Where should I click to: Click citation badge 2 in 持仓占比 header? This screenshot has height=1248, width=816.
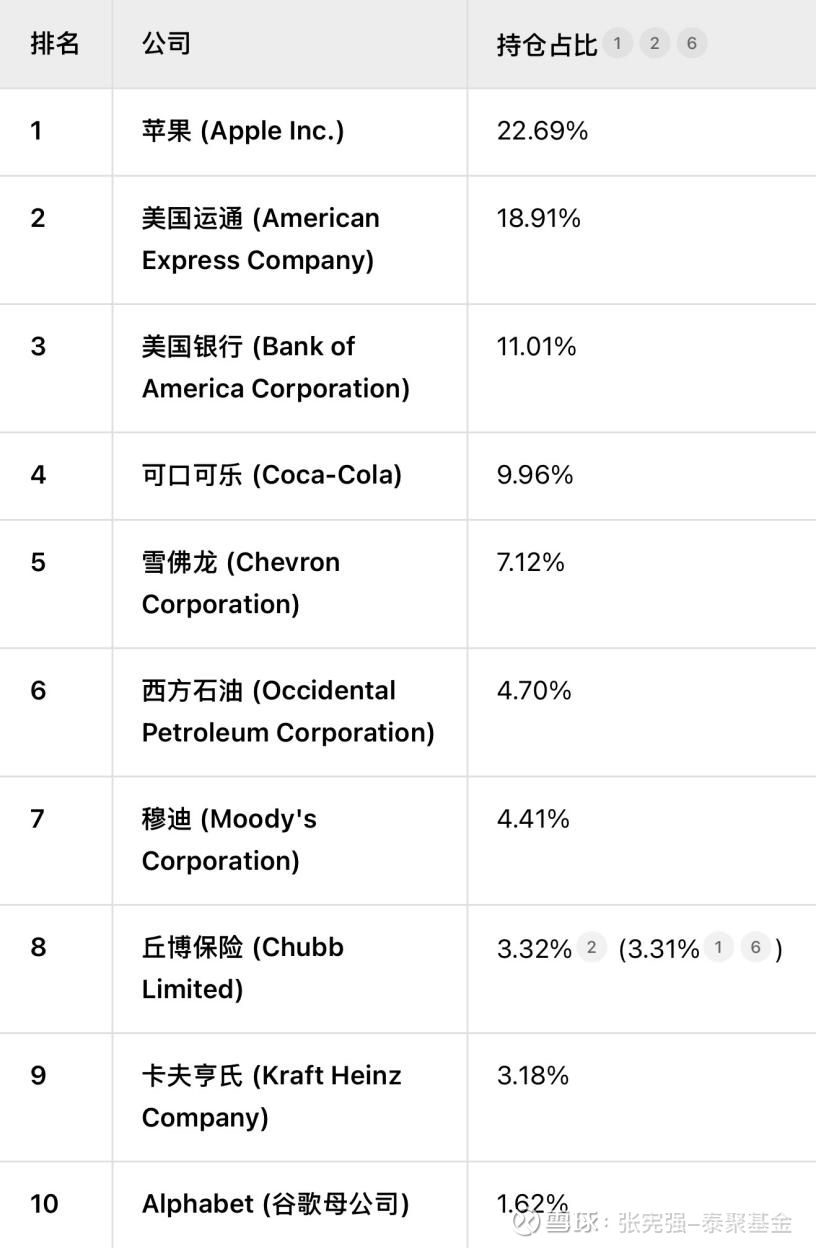point(654,43)
